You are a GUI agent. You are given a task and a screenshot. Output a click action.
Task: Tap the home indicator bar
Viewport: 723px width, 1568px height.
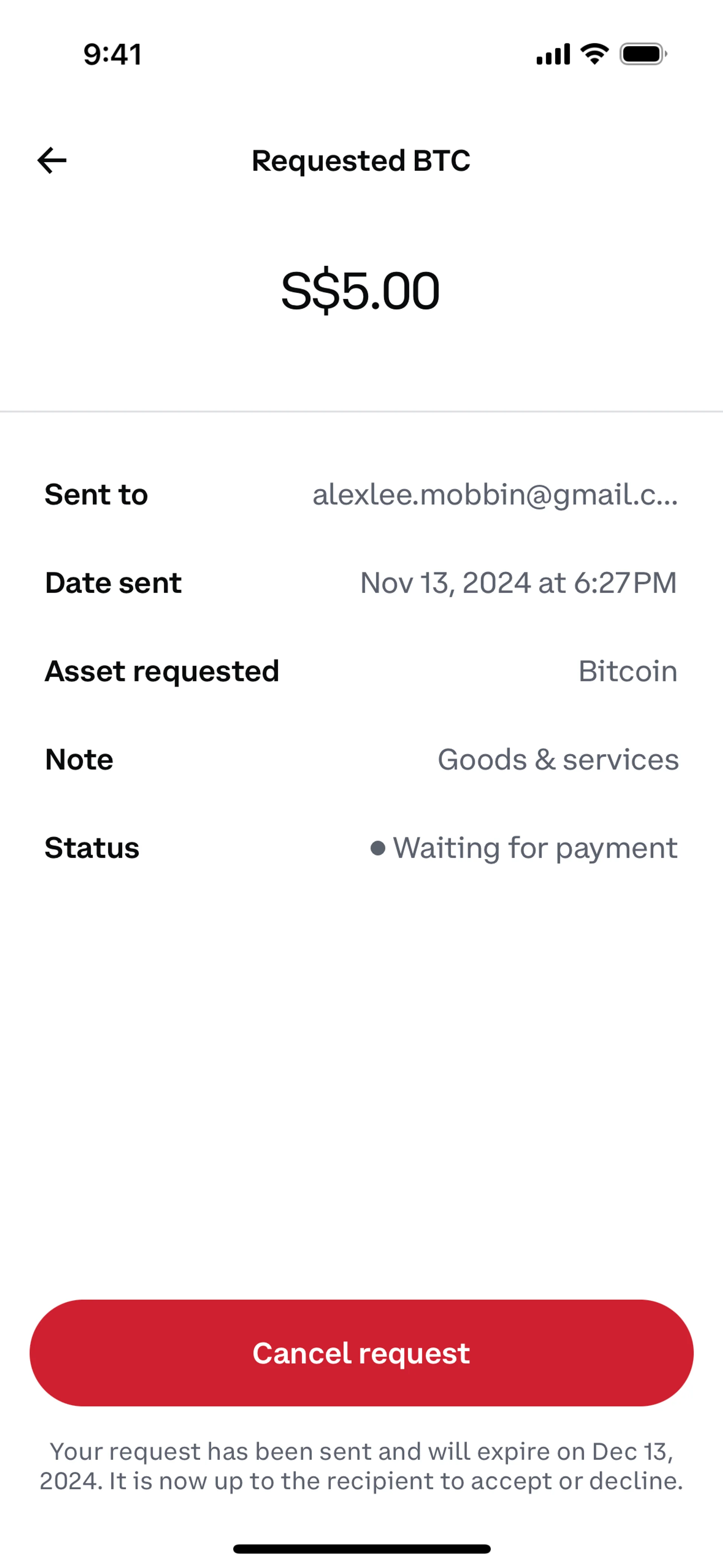[361, 1548]
